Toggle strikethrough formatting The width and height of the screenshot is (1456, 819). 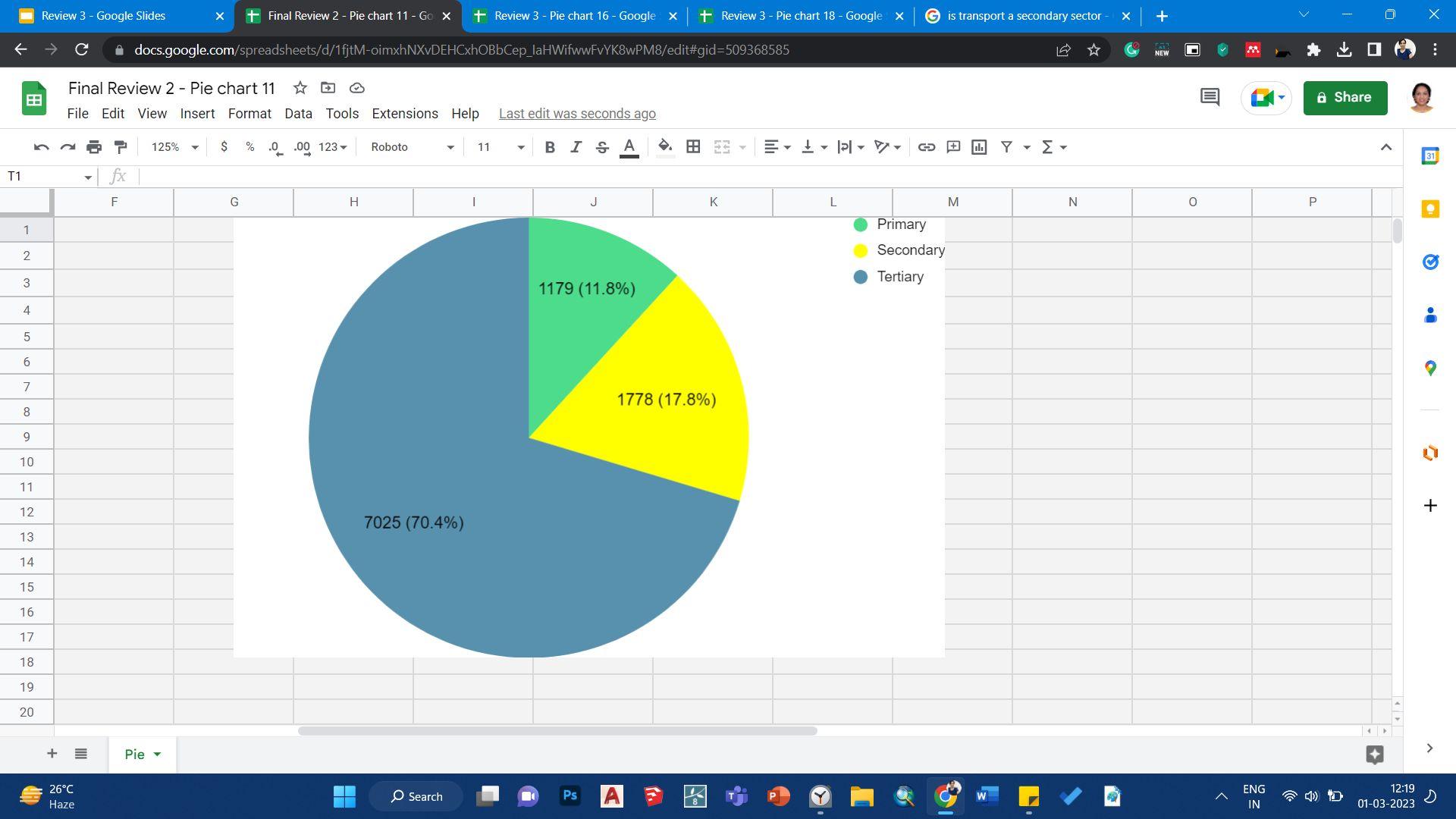pos(602,147)
